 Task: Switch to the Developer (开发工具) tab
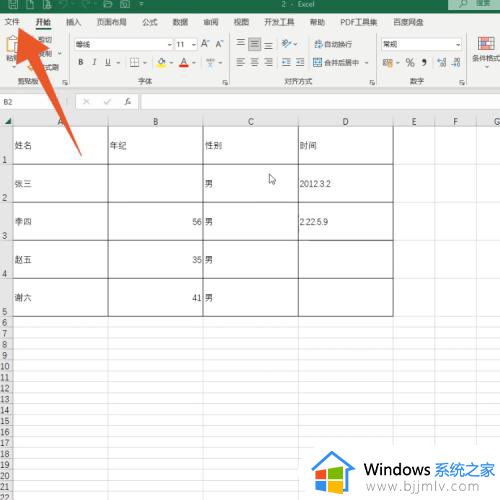click(279, 22)
